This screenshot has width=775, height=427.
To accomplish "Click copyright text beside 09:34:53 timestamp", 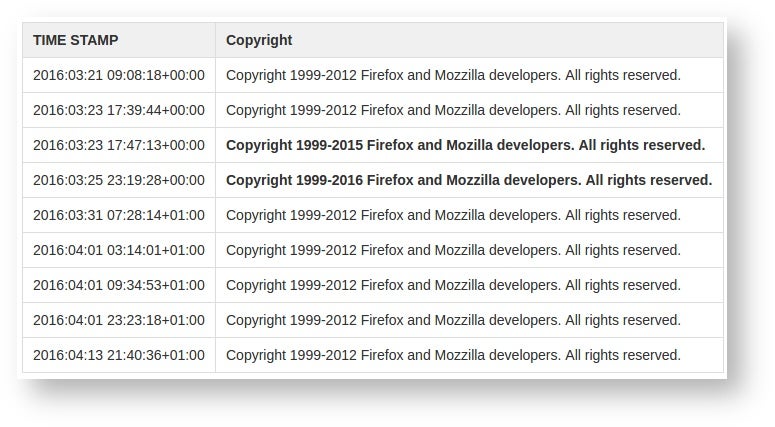I will tap(453, 286).
